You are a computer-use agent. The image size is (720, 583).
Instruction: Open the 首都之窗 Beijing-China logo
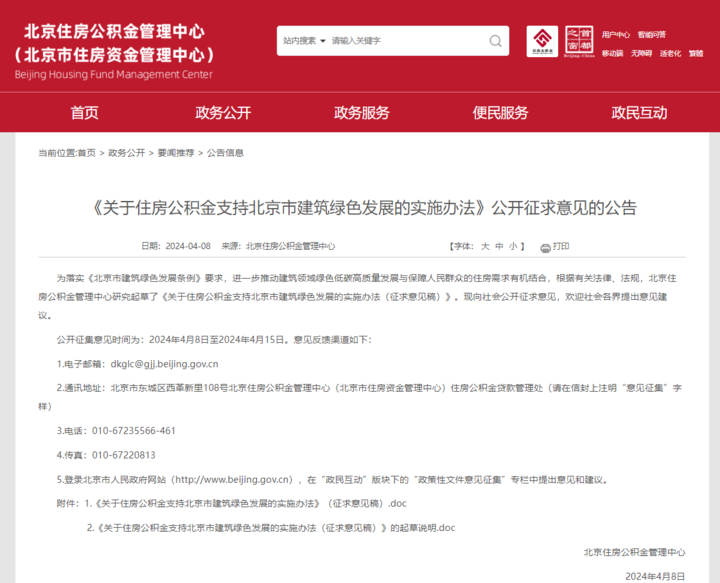(x=579, y=41)
